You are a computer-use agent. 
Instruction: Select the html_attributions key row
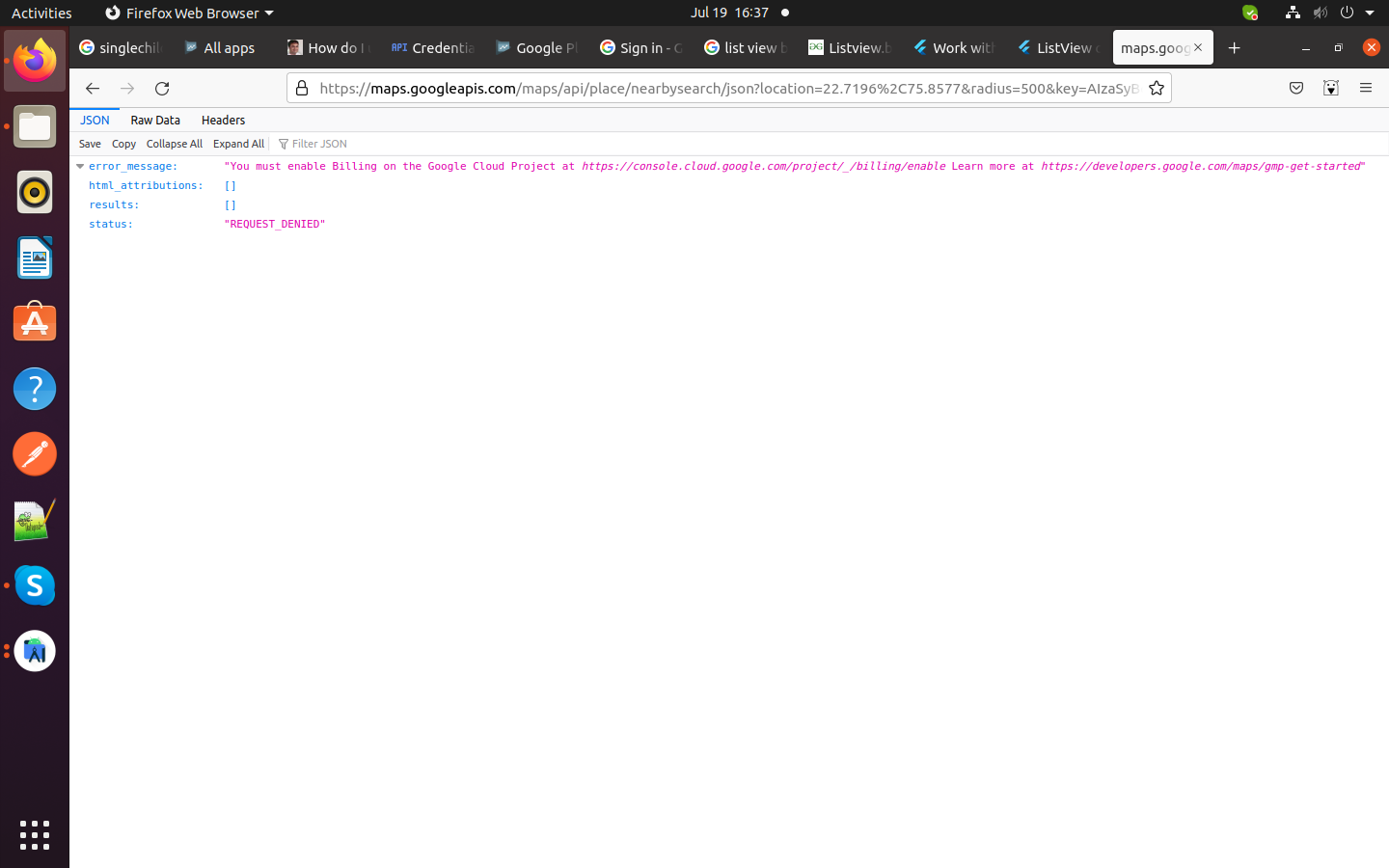click(x=146, y=185)
